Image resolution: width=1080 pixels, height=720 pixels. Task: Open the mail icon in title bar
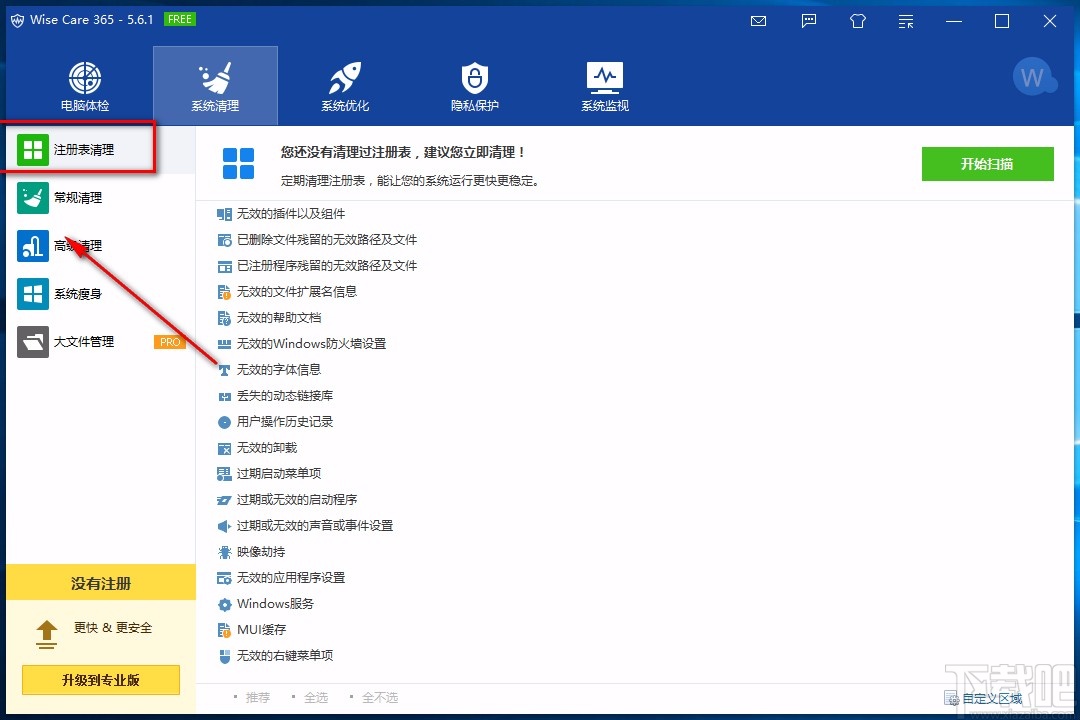[x=758, y=21]
